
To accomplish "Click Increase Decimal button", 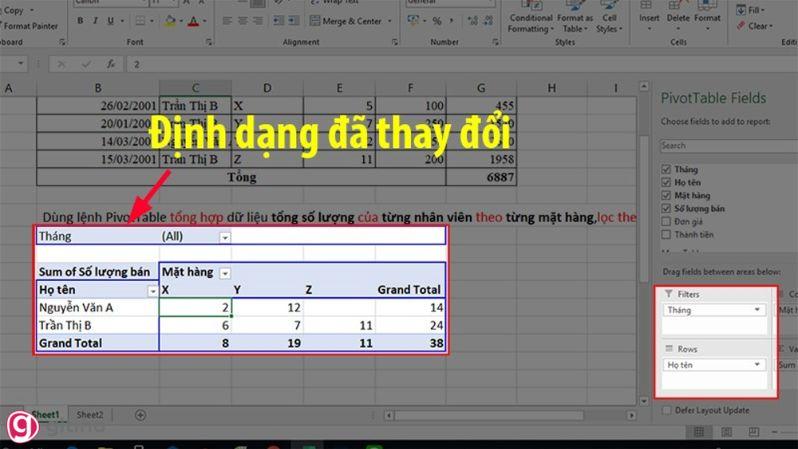I will (472, 21).
